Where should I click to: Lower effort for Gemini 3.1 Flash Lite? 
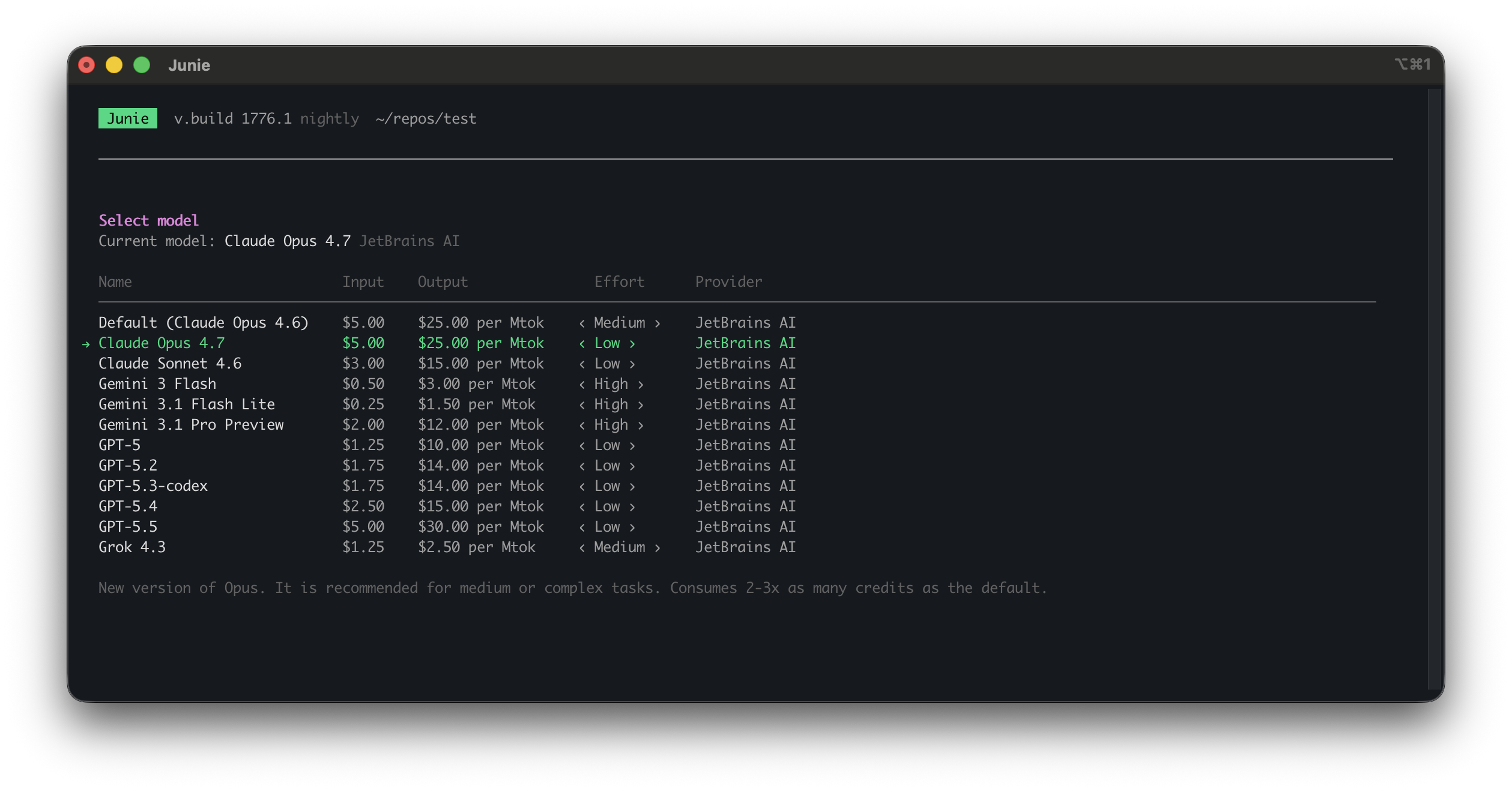[582, 405]
